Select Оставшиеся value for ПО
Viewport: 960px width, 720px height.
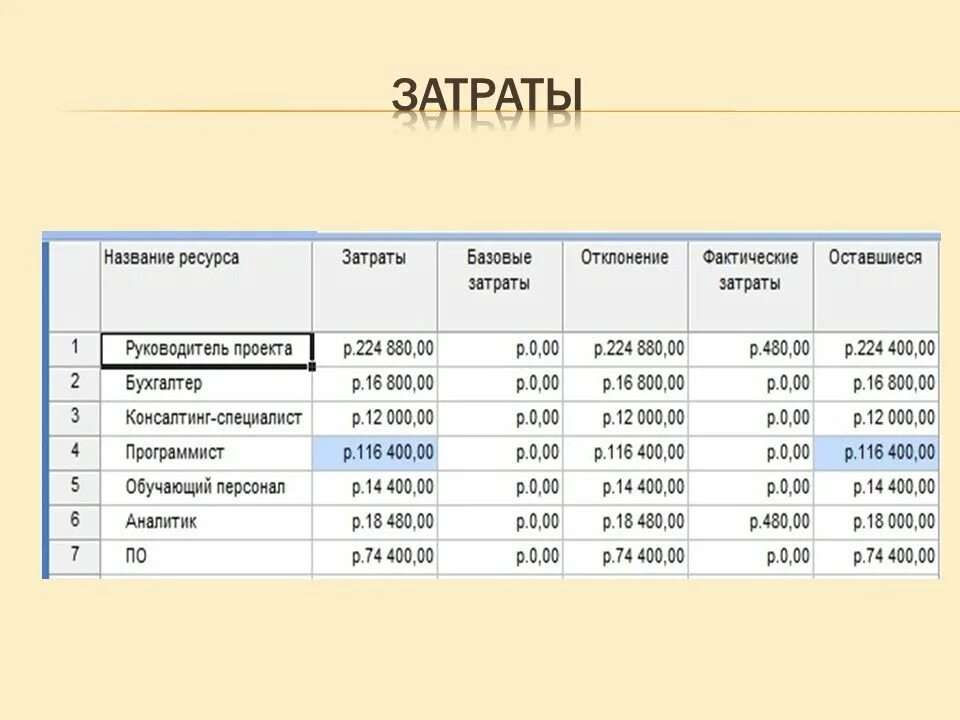pos(876,557)
